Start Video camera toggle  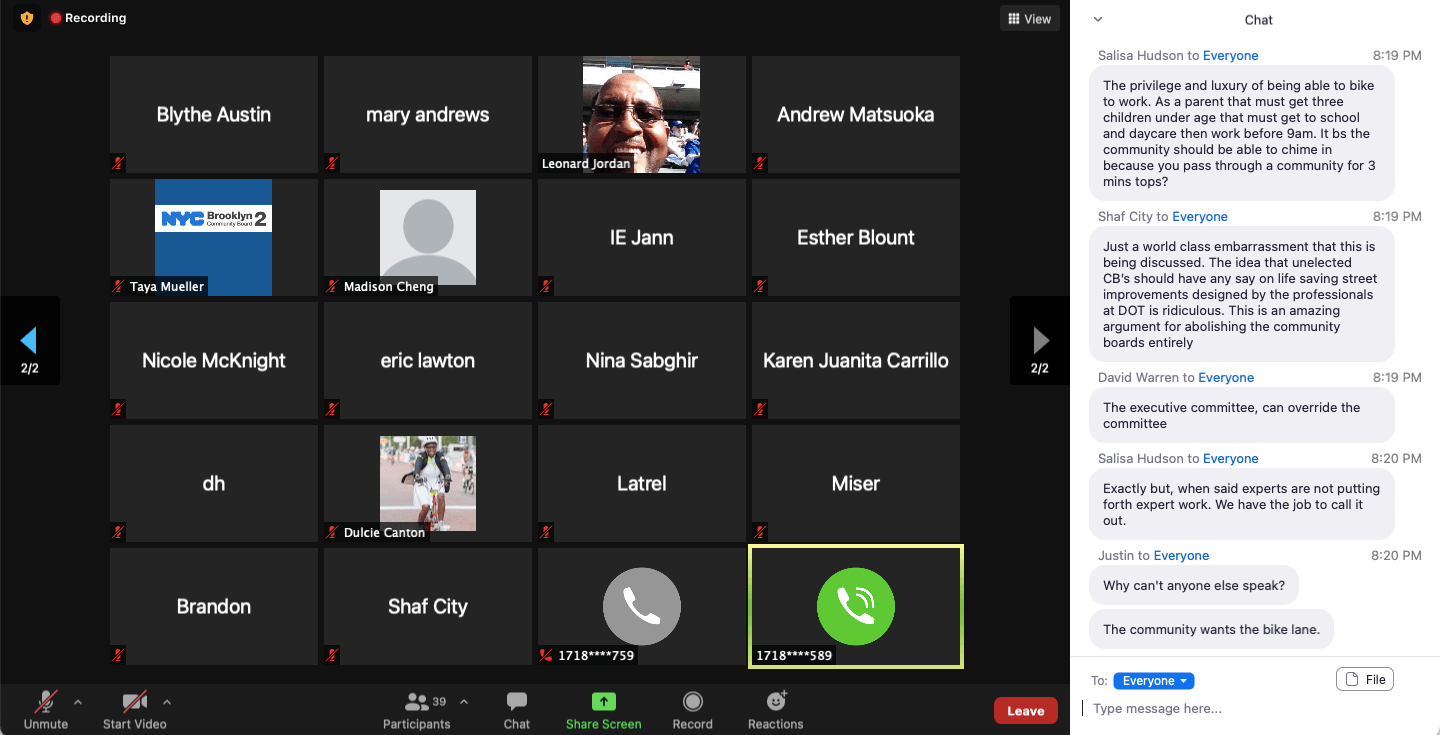tap(134, 702)
